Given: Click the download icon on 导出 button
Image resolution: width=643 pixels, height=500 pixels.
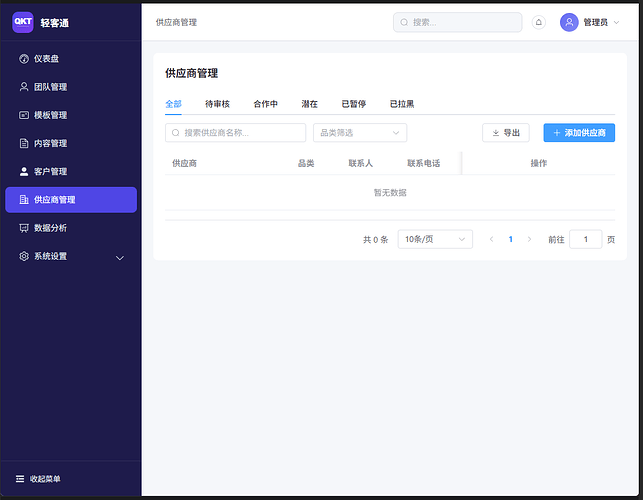Looking at the screenshot, I should pos(495,132).
